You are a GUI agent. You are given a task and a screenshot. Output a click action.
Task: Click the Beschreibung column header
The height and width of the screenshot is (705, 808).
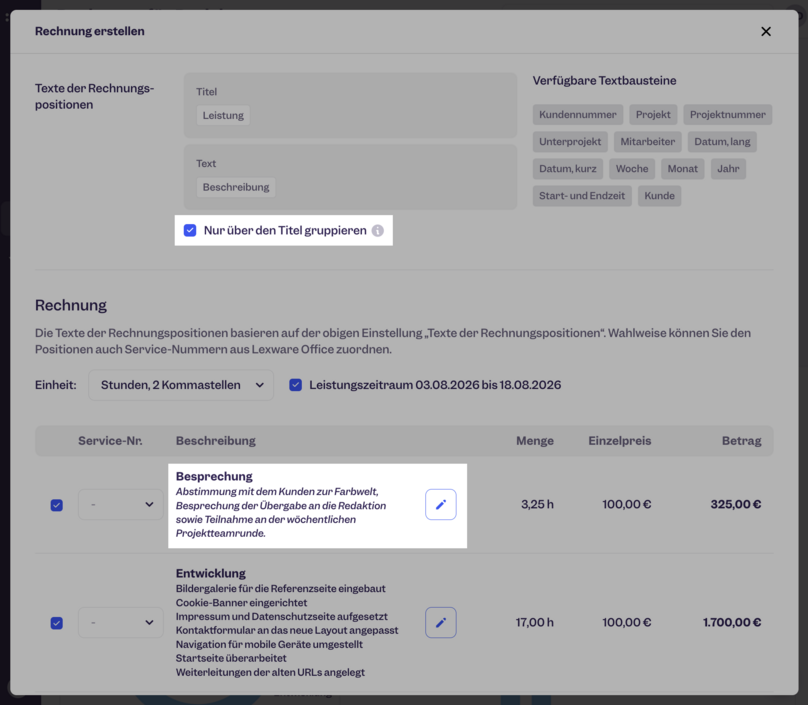tap(216, 441)
